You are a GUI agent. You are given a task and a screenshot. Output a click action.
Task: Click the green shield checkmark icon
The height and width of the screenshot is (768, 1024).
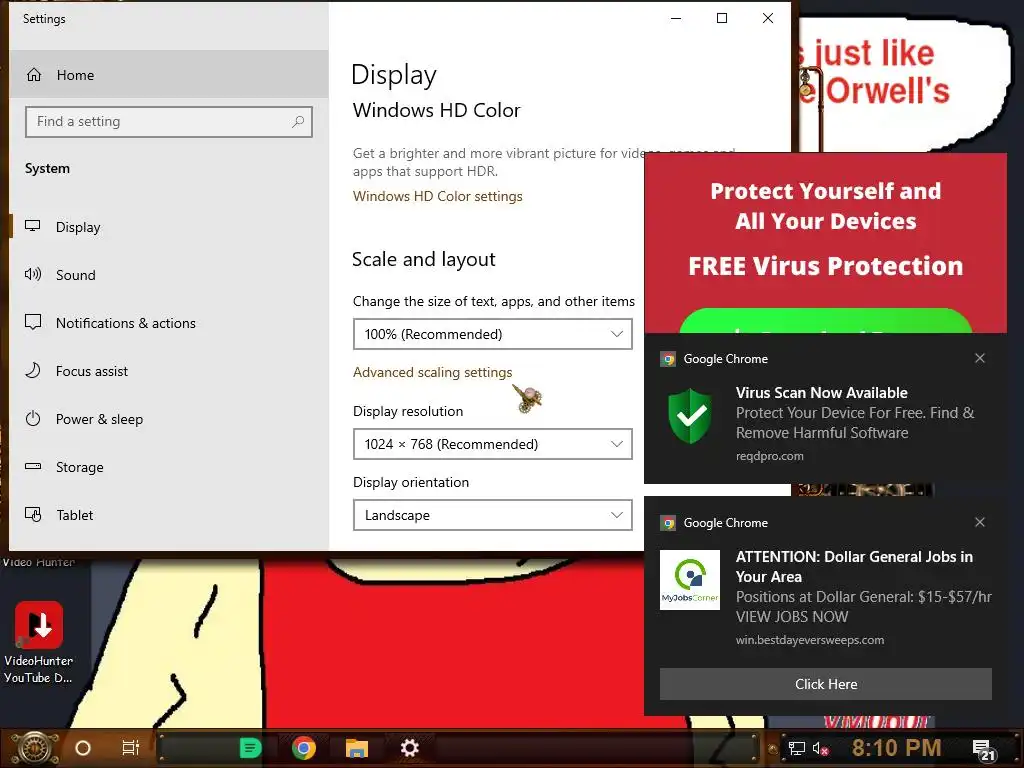tap(691, 415)
